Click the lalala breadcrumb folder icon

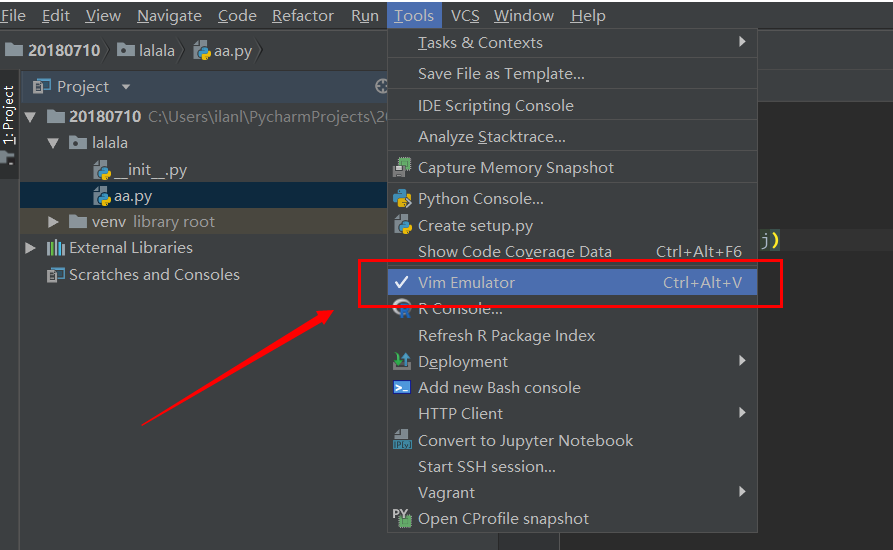126,50
